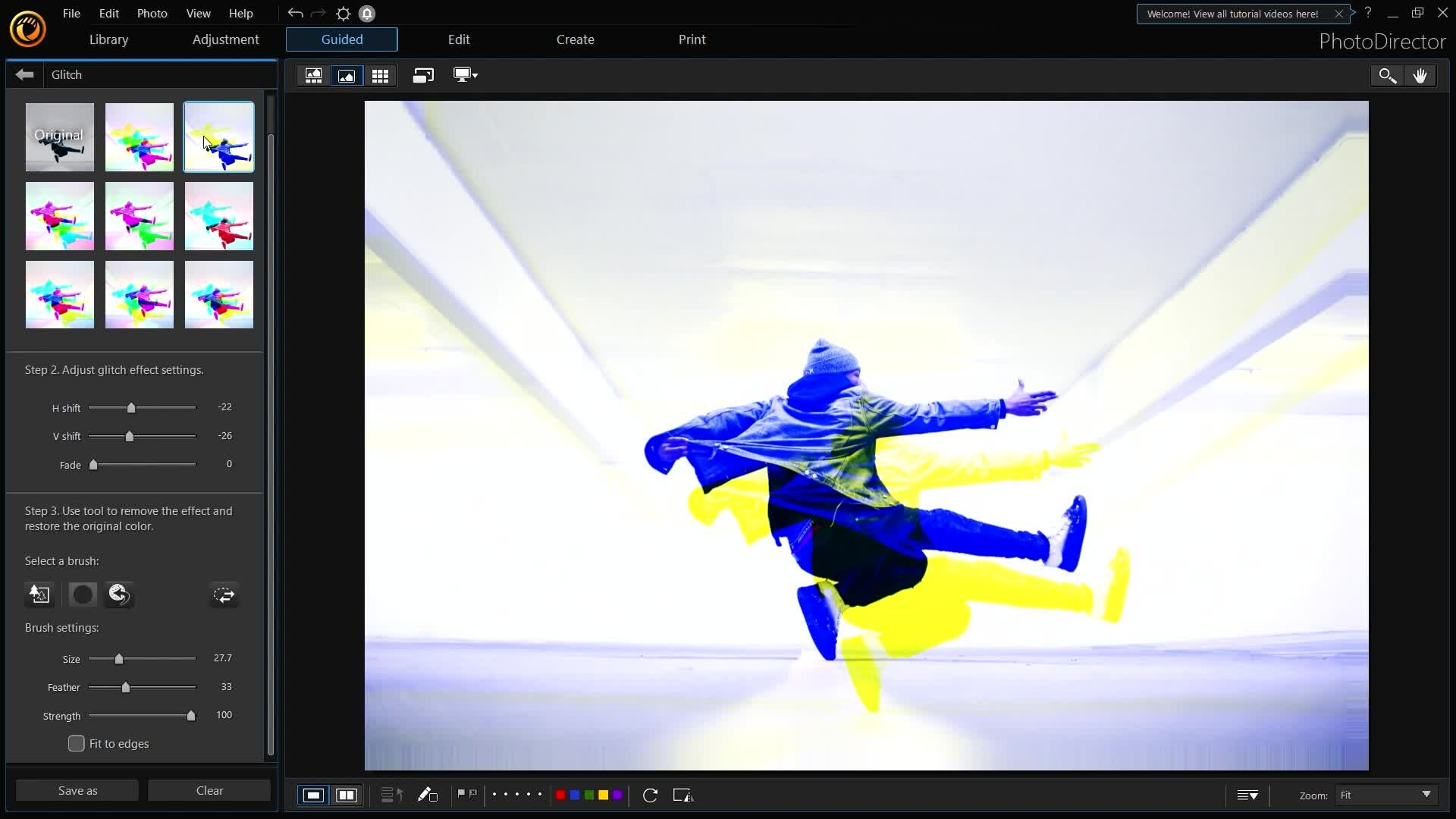Click the back arrow beside Glitch
1456x819 pixels.
pos(24,74)
